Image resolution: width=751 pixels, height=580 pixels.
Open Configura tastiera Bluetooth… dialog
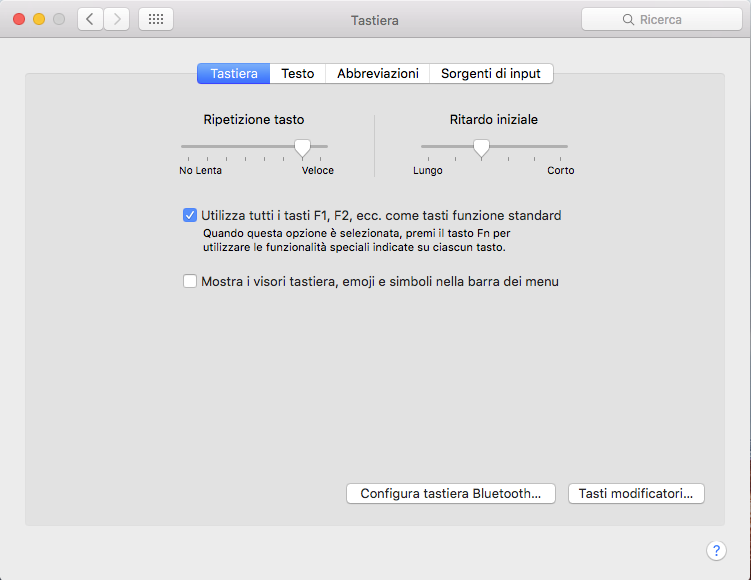tap(451, 493)
